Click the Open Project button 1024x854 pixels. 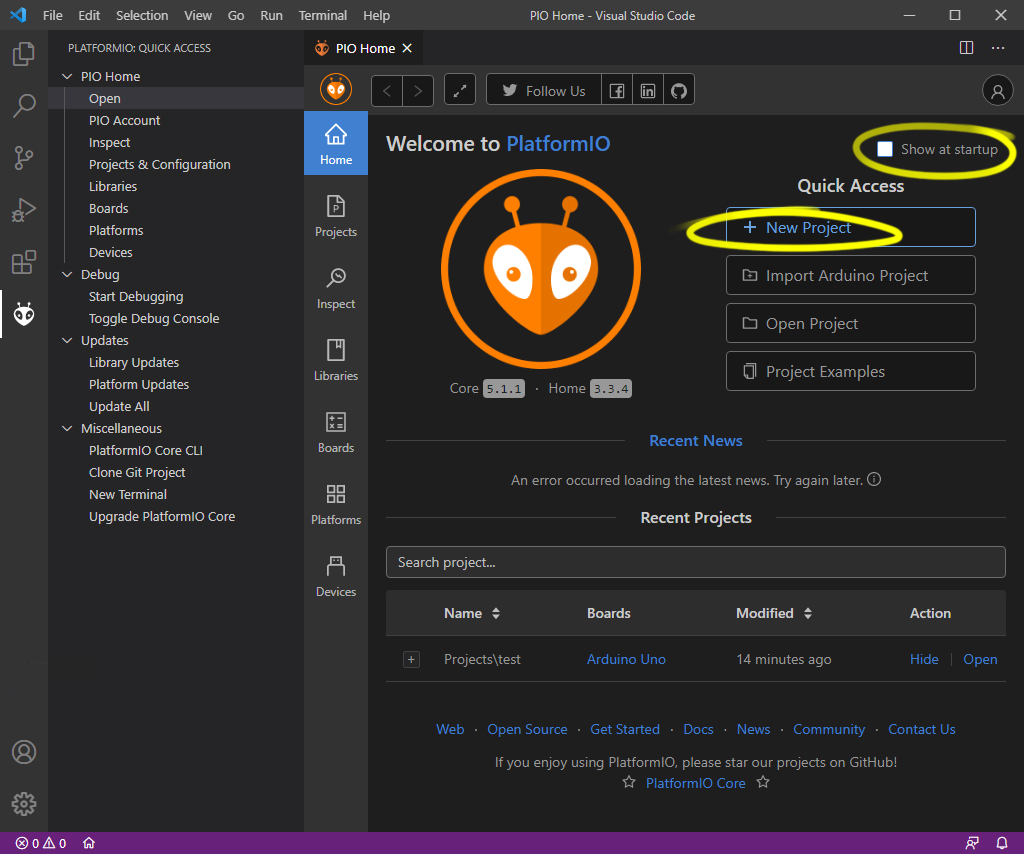coord(850,323)
